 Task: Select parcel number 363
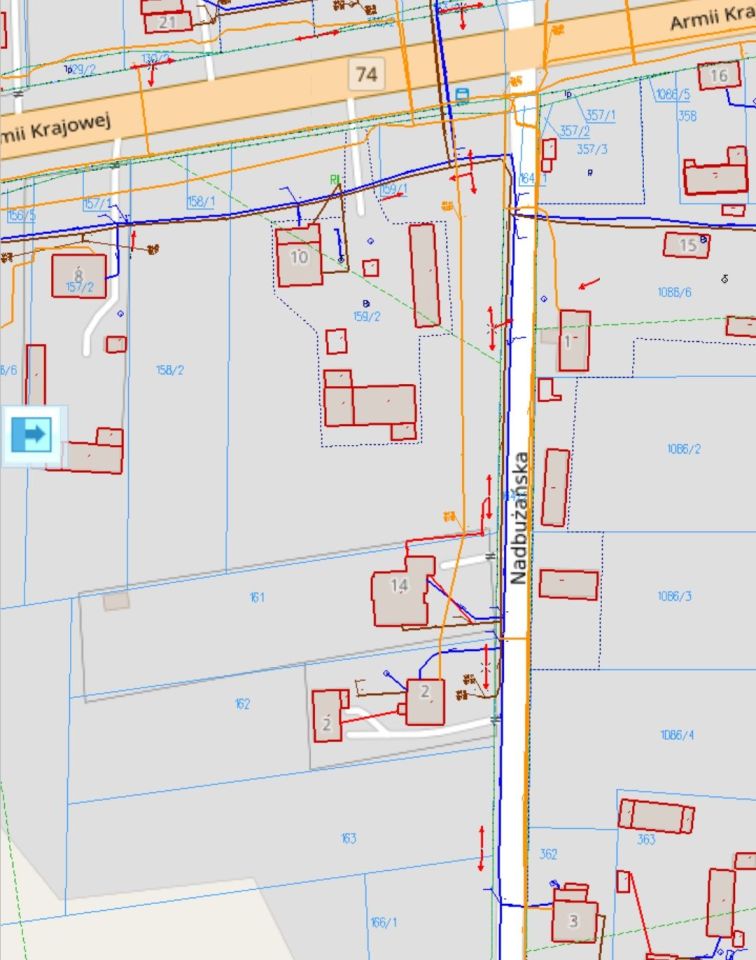646,839
